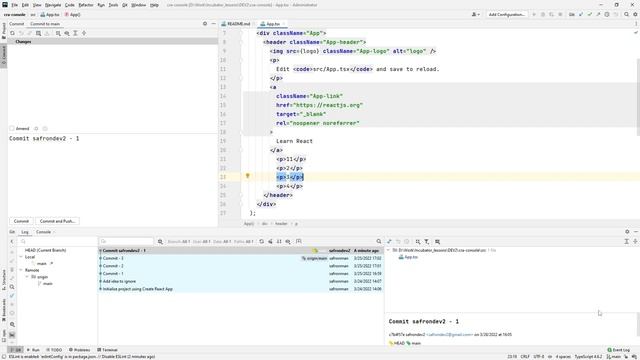Open the Terminal tool window tab

[107, 350]
